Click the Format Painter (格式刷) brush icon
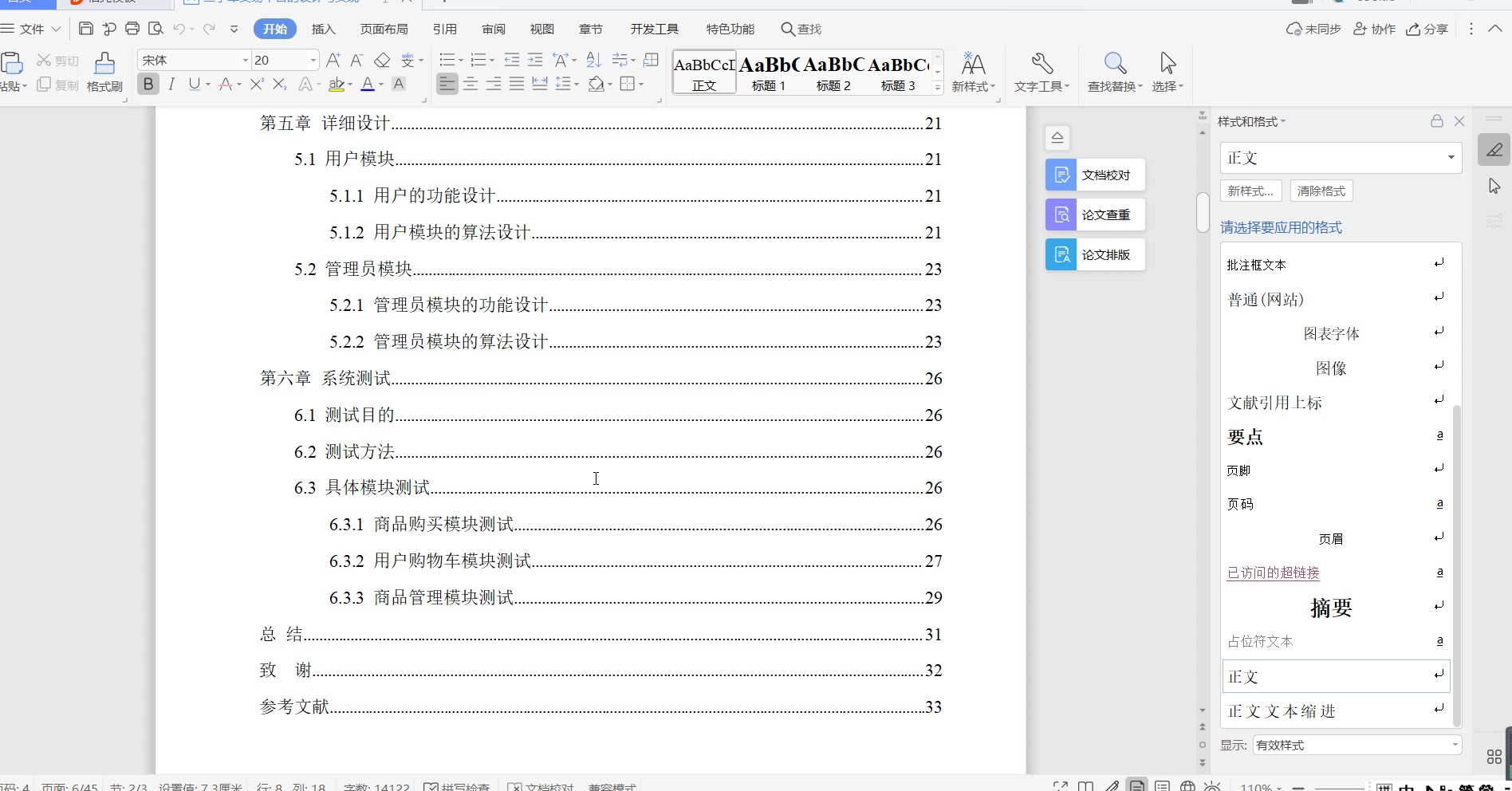1512x791 pixels. pos(104,64)
